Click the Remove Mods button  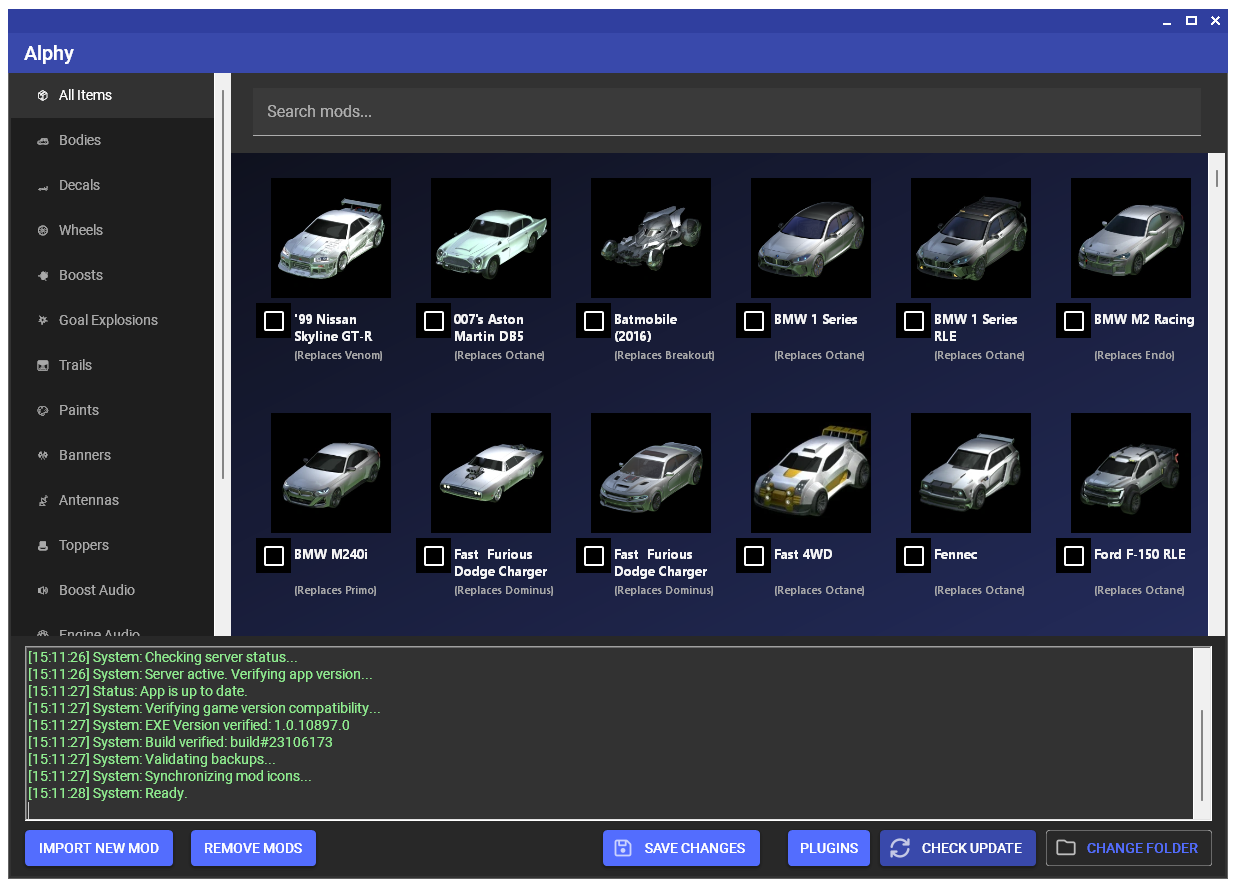(253, 848)
